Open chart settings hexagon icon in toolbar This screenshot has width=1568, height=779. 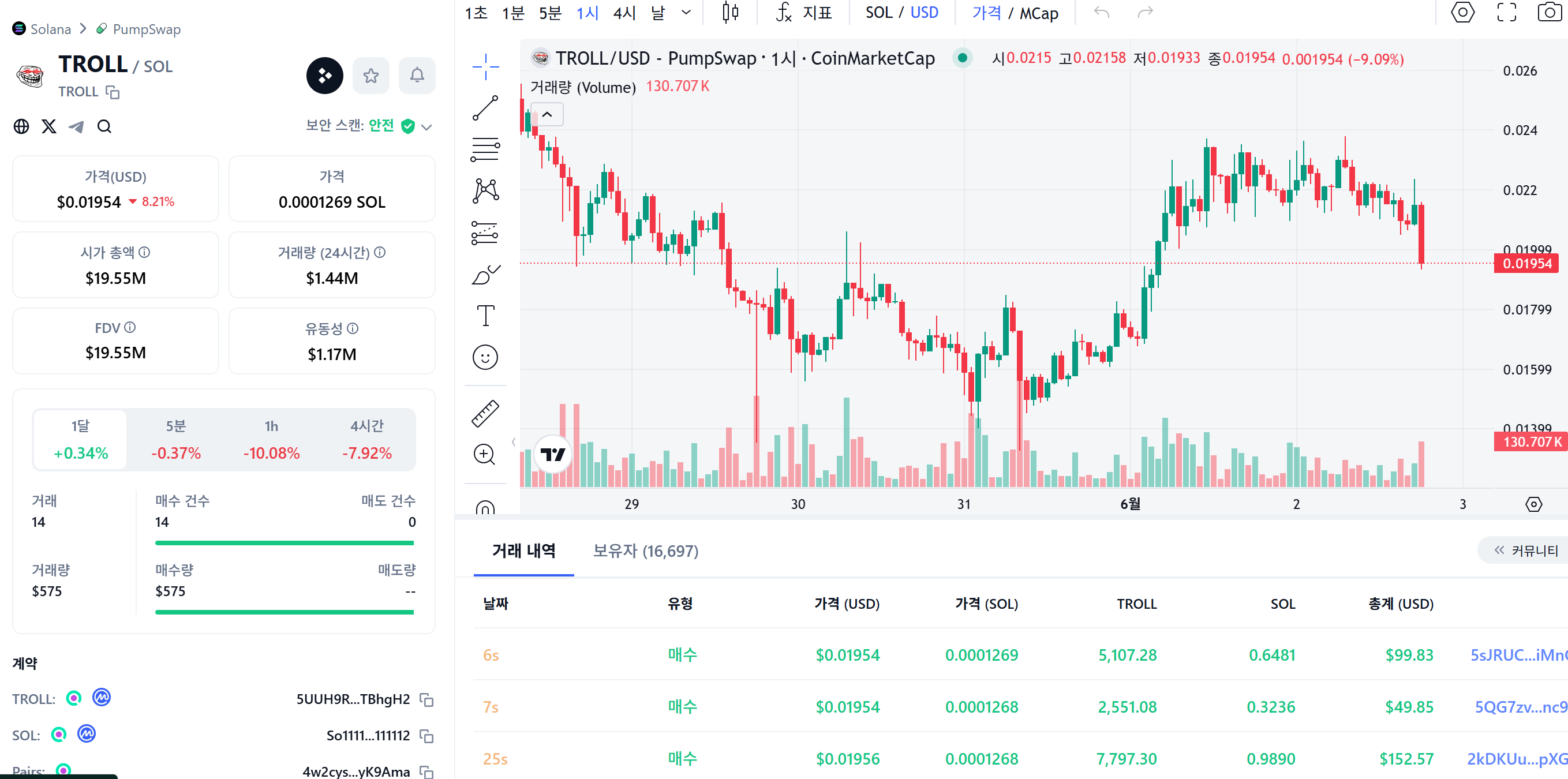coord(1463,13)
